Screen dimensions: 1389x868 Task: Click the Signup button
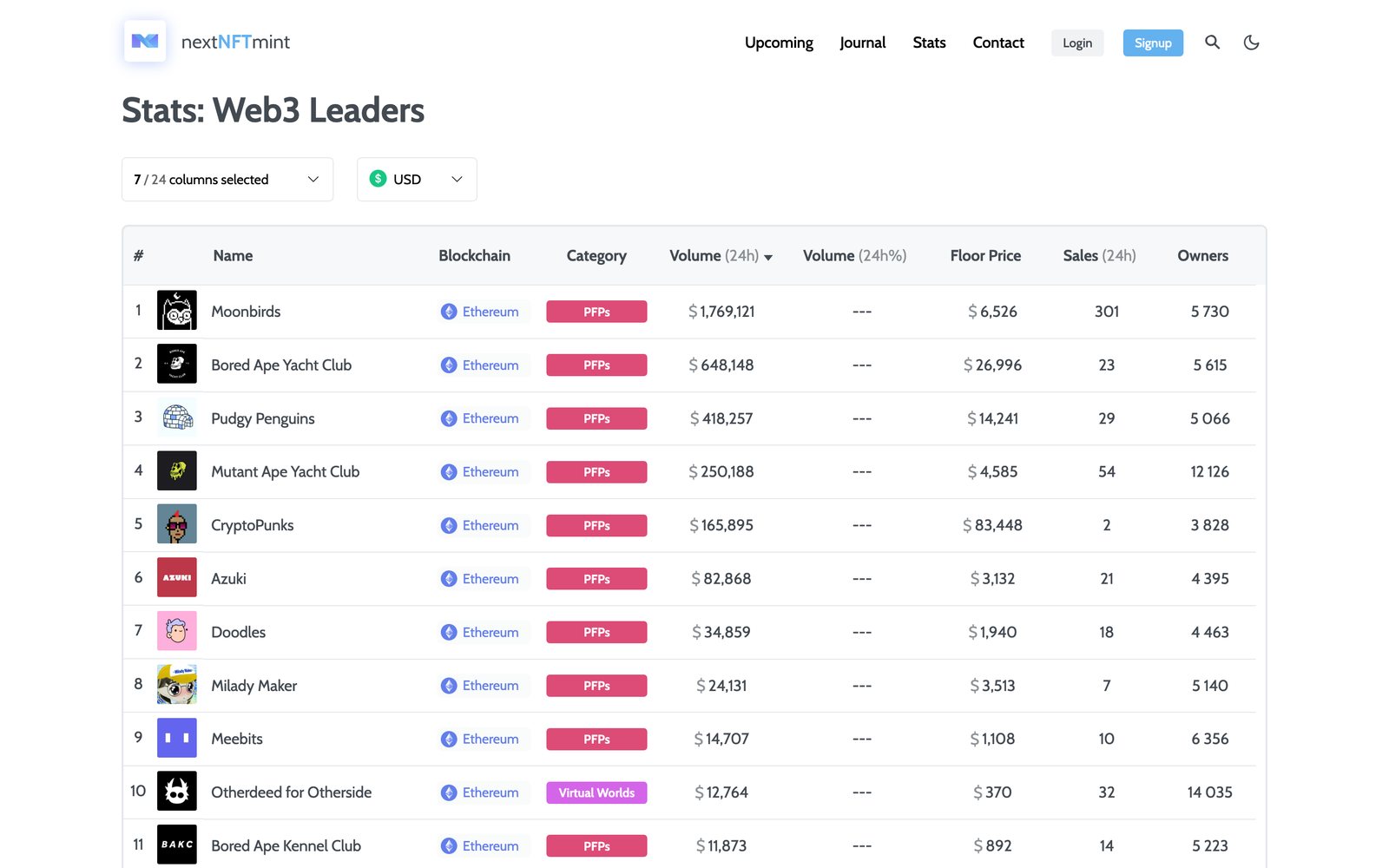[x=1153, y=43]
